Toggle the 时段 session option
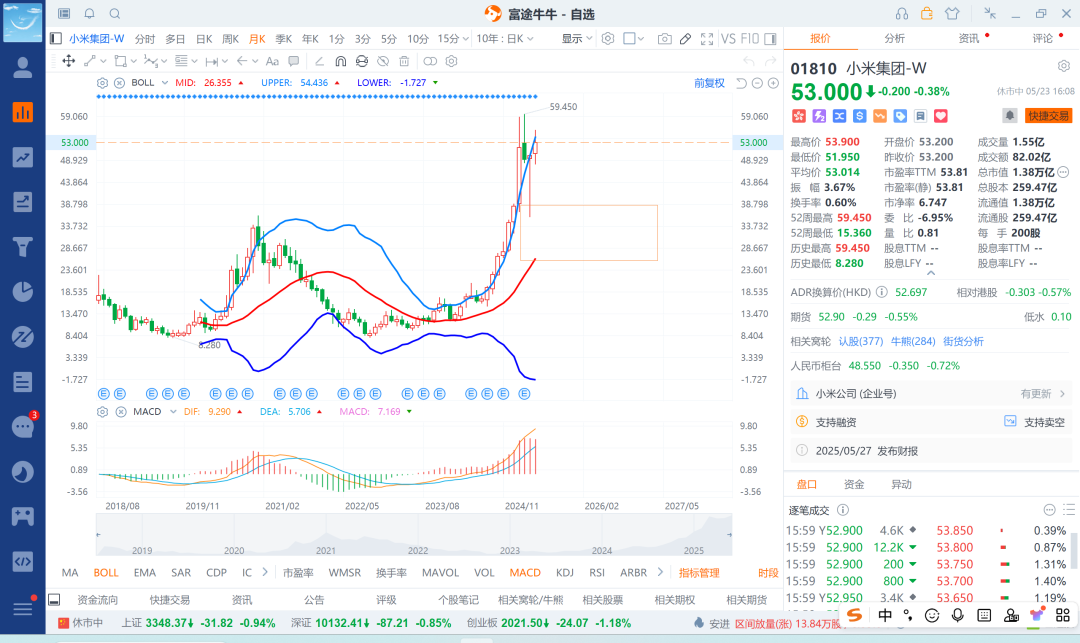This screenshot has width=1080, height=643. 768,573
